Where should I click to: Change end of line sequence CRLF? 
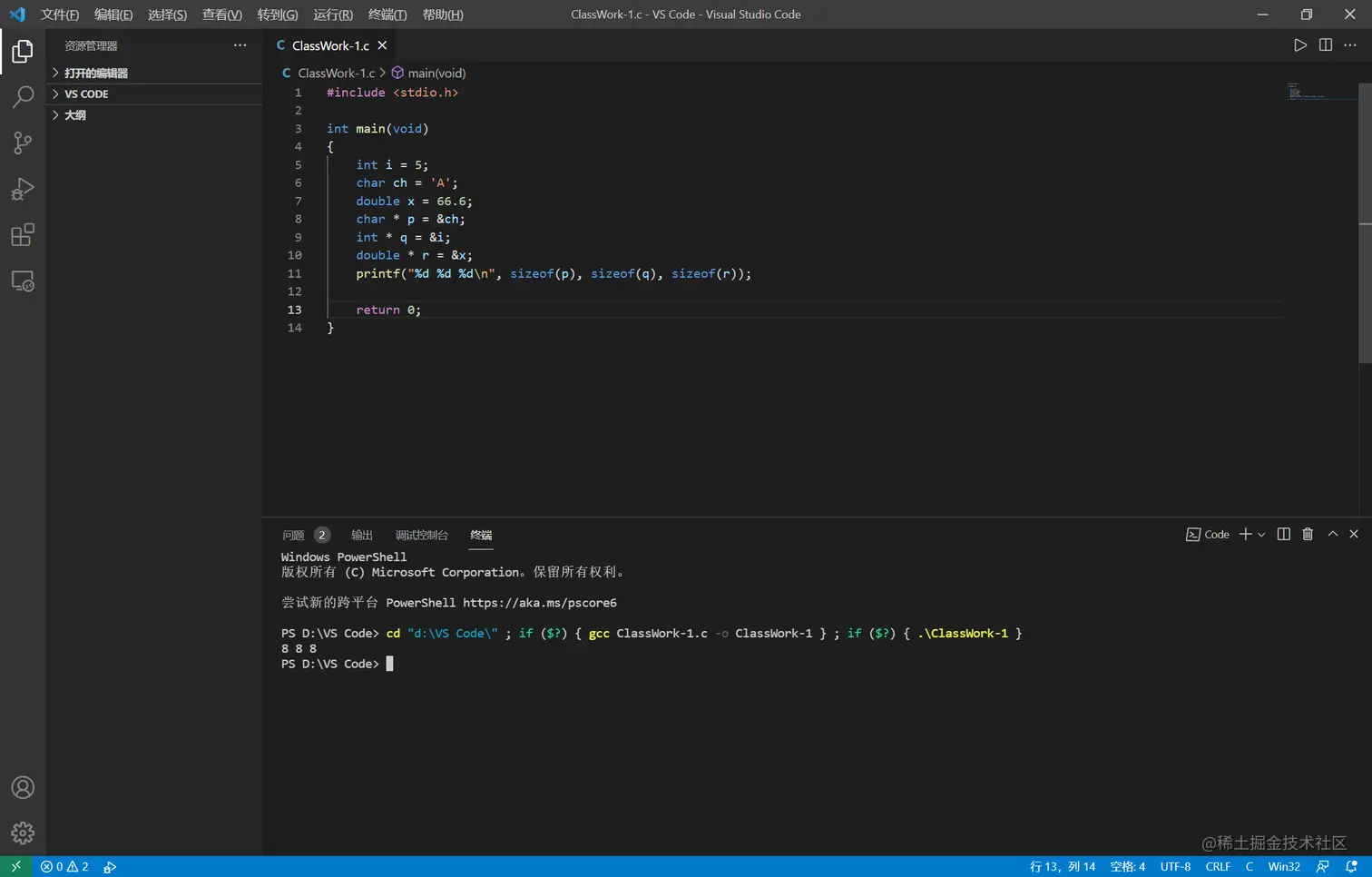[1218, 866]
